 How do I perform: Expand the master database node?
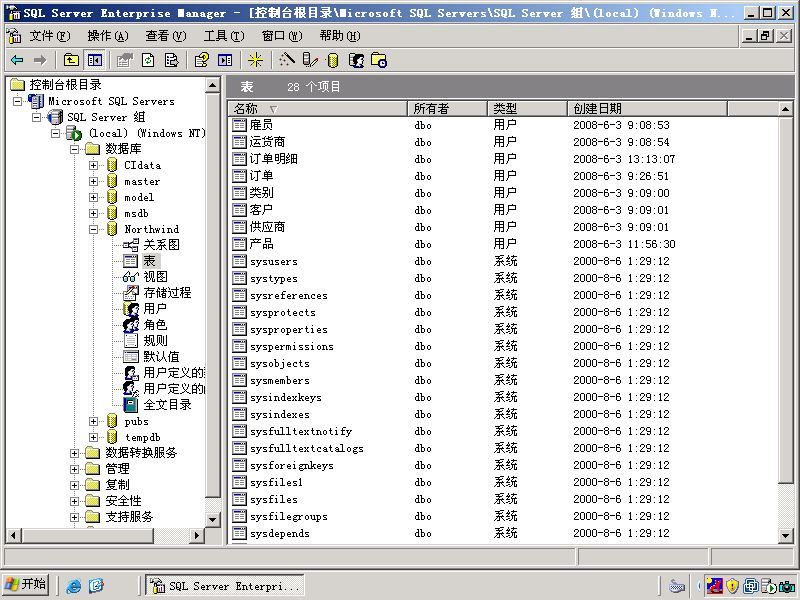point(93,181)
